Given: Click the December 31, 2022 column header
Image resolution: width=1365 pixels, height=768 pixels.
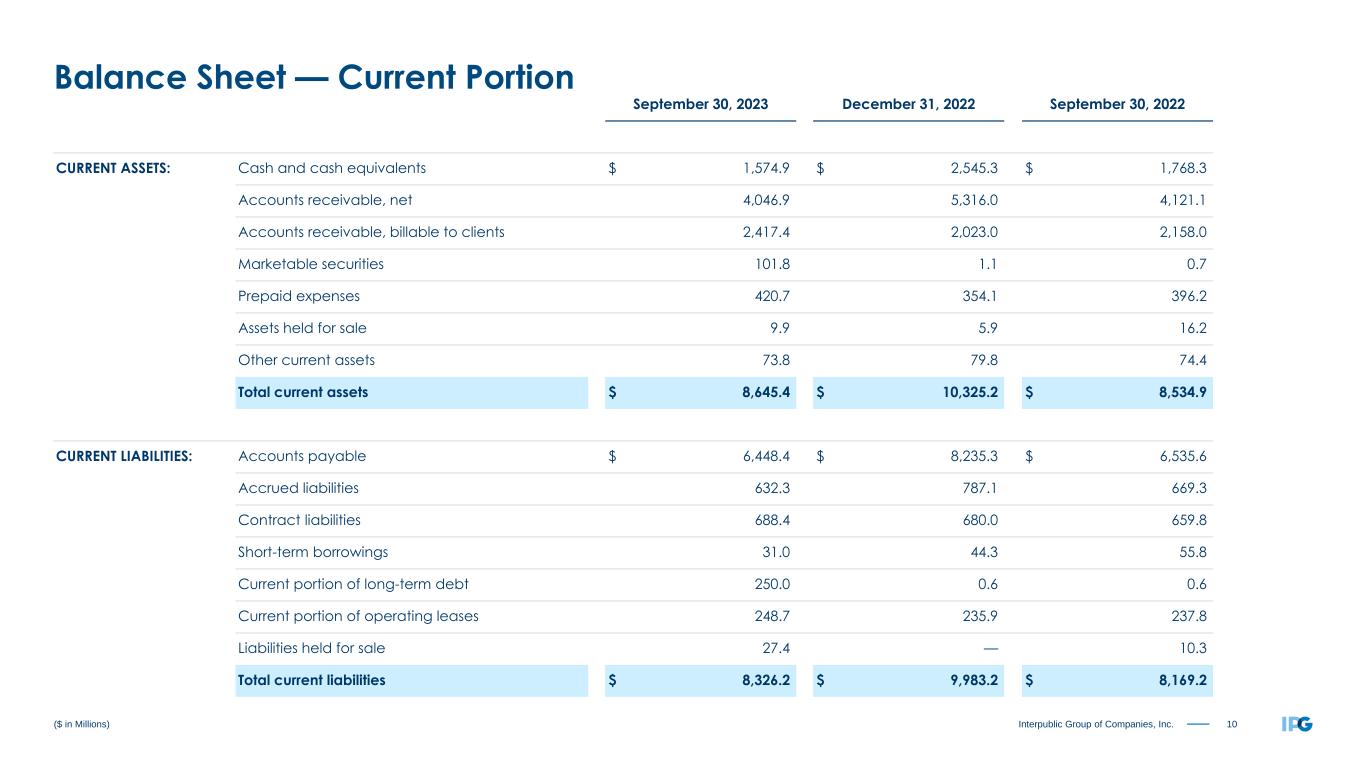Looking at the screenshot, I should point(908,104).
